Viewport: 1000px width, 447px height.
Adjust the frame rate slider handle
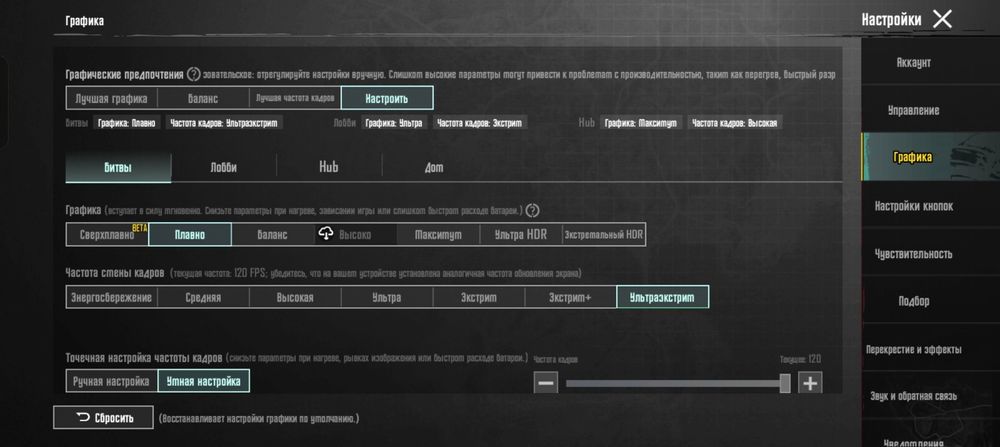(785, 383)
